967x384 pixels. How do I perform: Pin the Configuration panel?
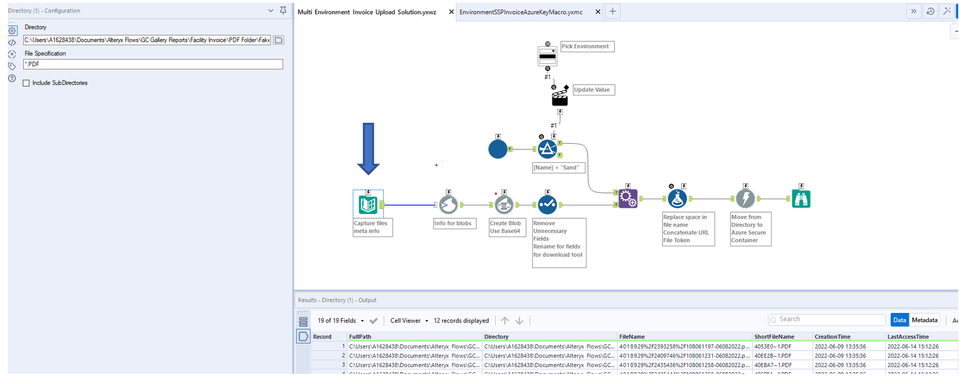pos(283,10)
